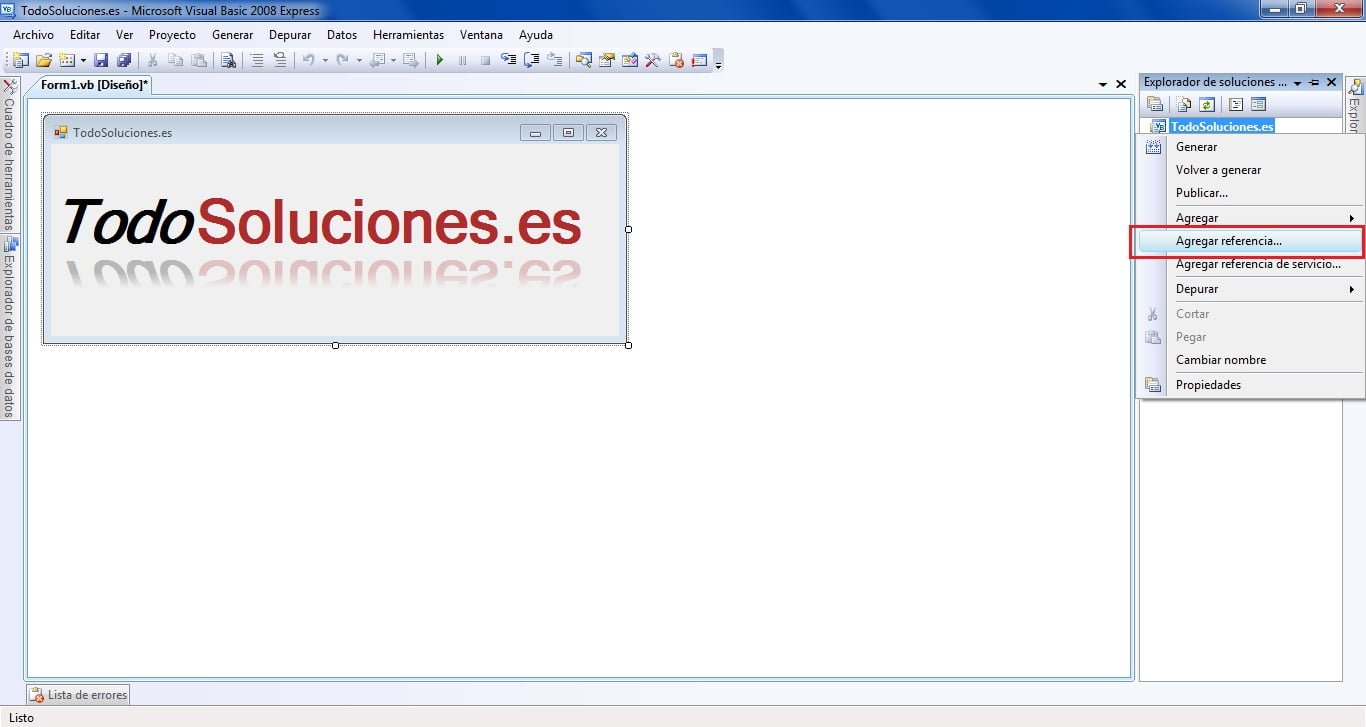Click the Step Into debug icon
The width and height of the screenshot is (1366, 727).
[x=508, y=60]
